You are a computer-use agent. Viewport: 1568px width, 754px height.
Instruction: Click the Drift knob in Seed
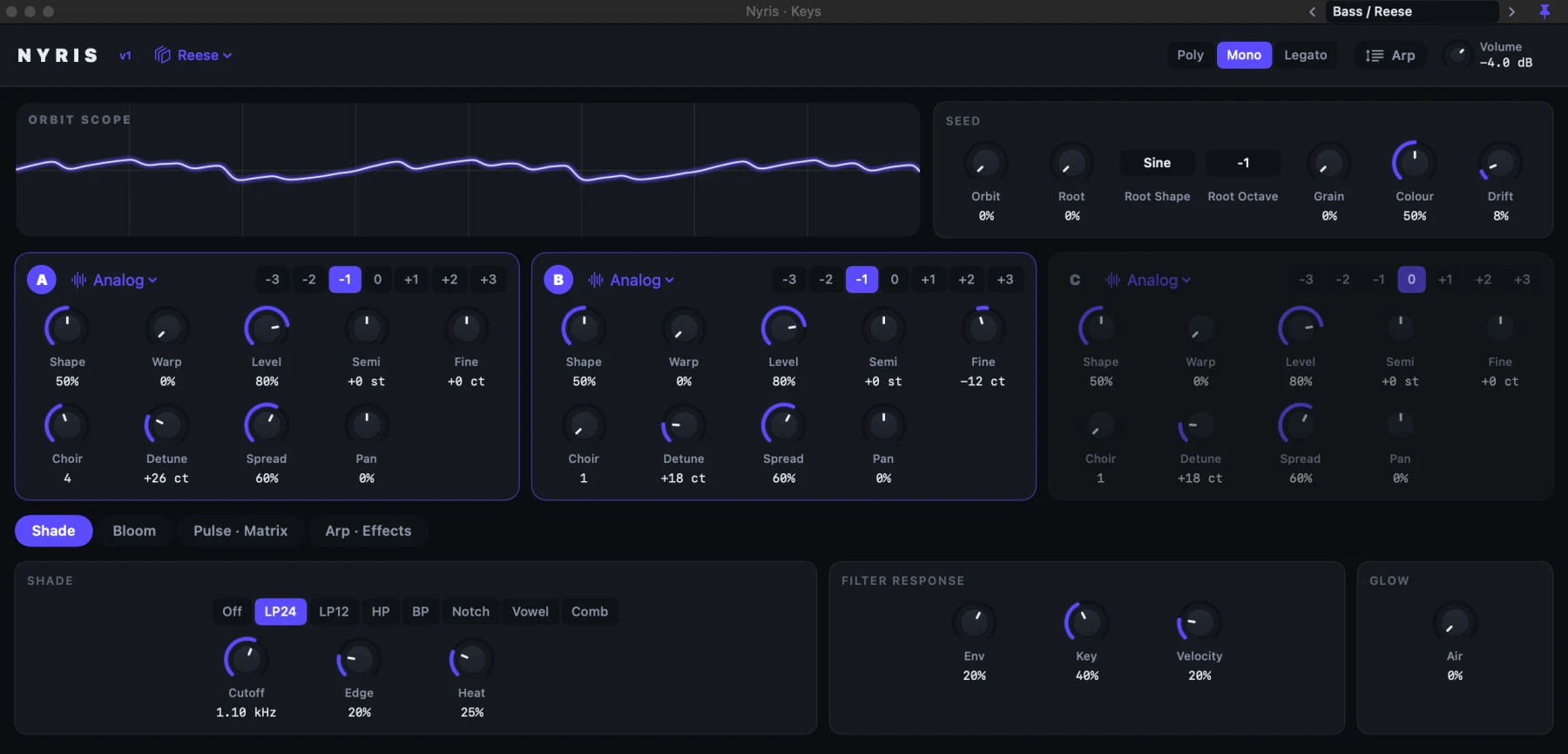(1500, 163)
